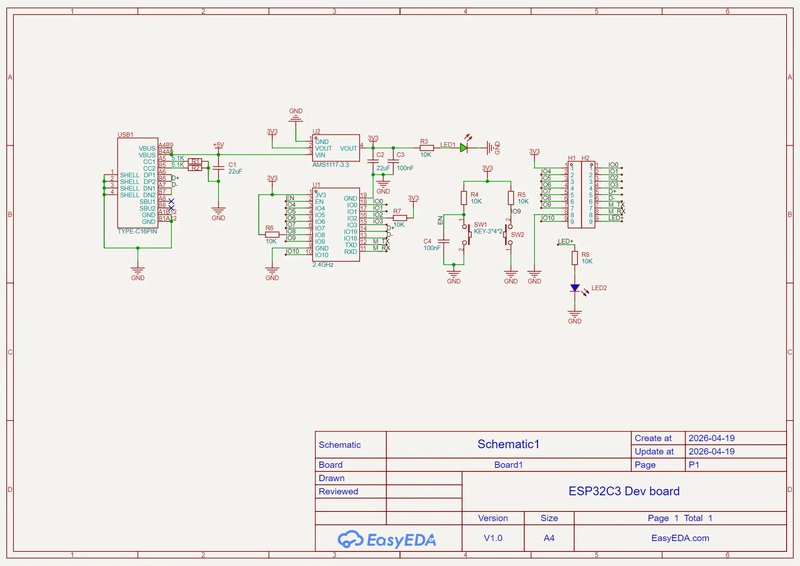
Task: Click the 22uF value of C1
Action: (235, 171)
